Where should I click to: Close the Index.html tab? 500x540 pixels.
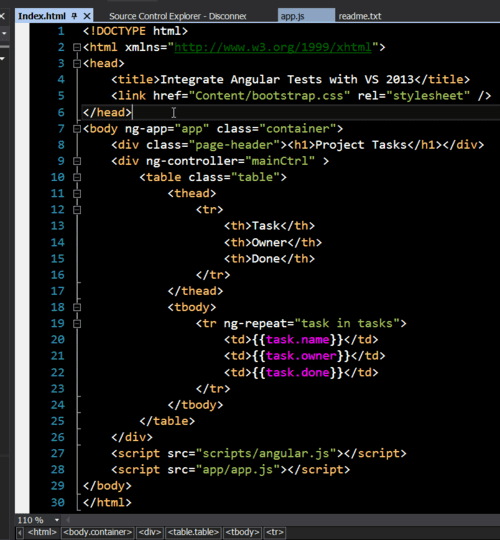point(87,16)
